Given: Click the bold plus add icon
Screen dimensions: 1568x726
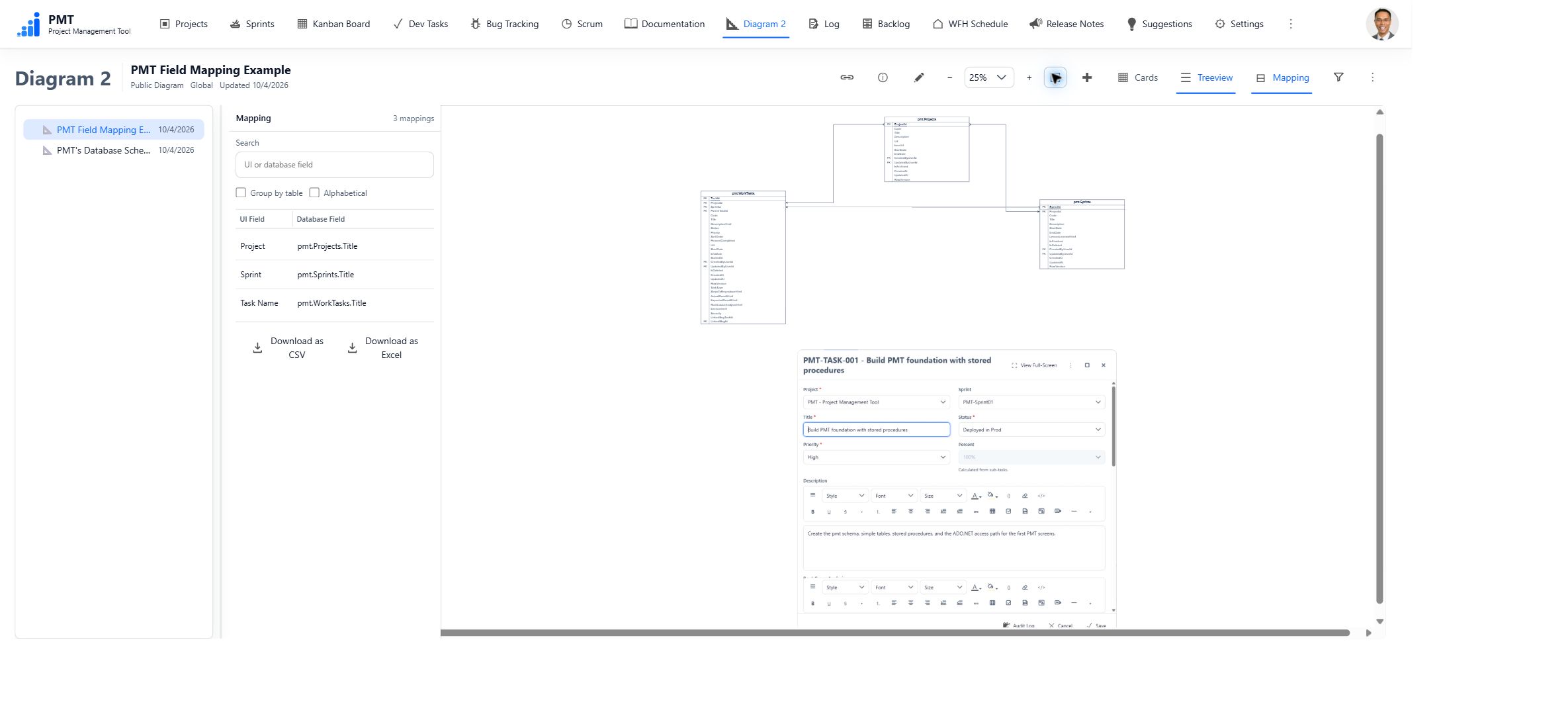Looking at the screenshot, I should (x=1087, y=77).
